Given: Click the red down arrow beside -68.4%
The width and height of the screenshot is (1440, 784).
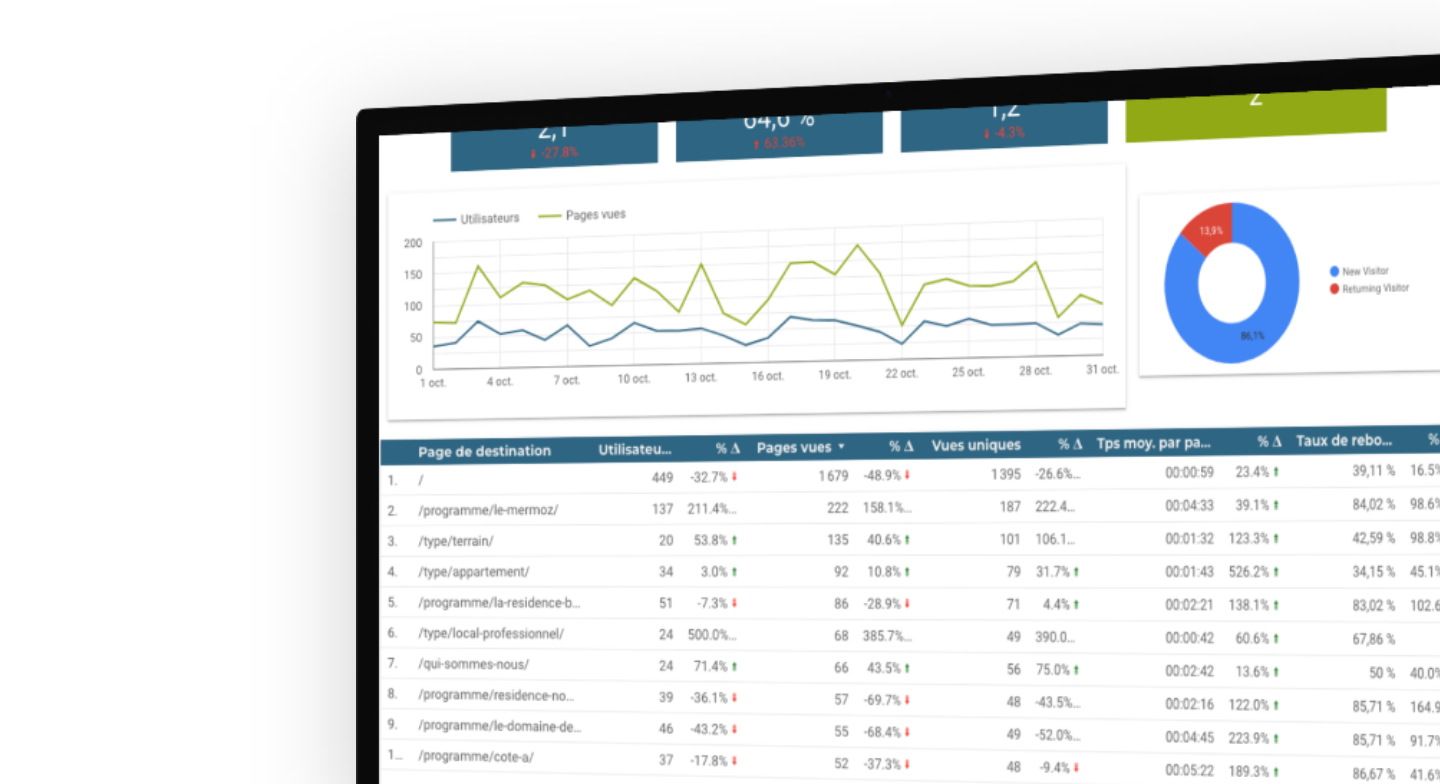Looking at the screenshot, I should click(908, 732).
